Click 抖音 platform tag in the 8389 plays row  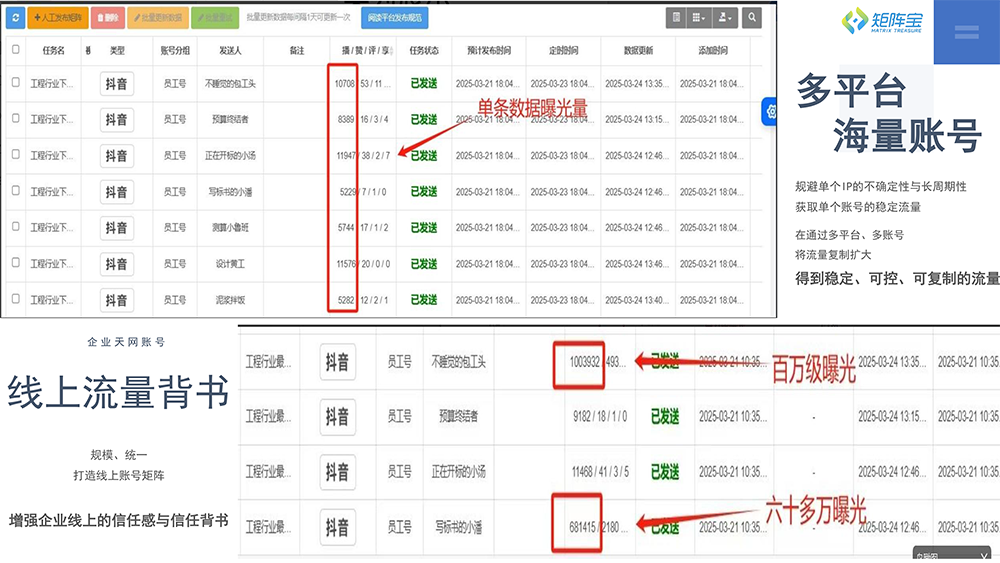pyautogui.click(x=117, y=119)
